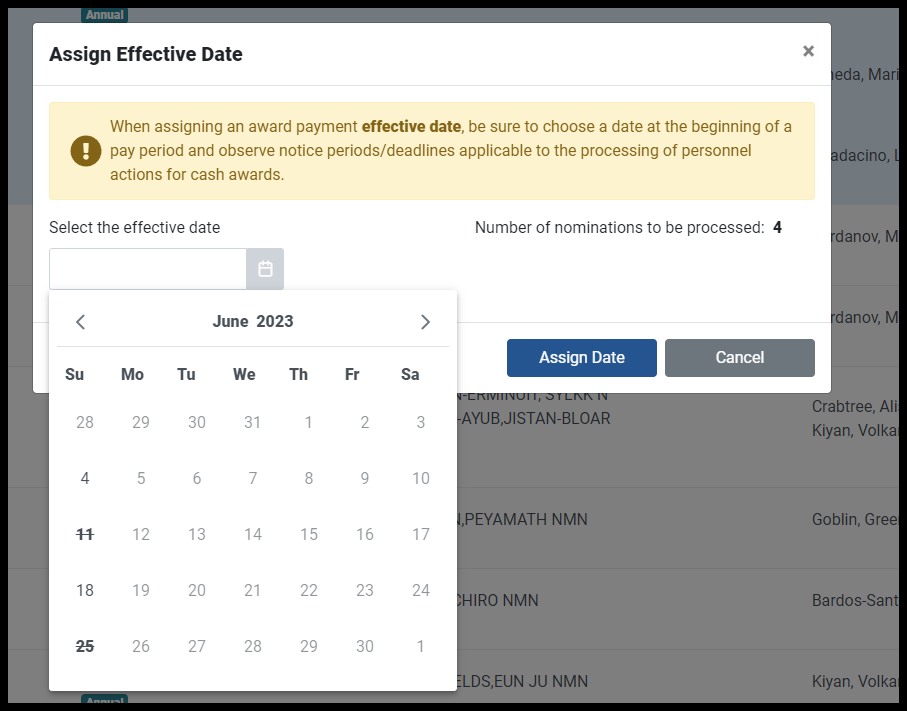This screenshot has width=907, height=711.
Task: Choose Friday June 30
Action: (364, 646)
